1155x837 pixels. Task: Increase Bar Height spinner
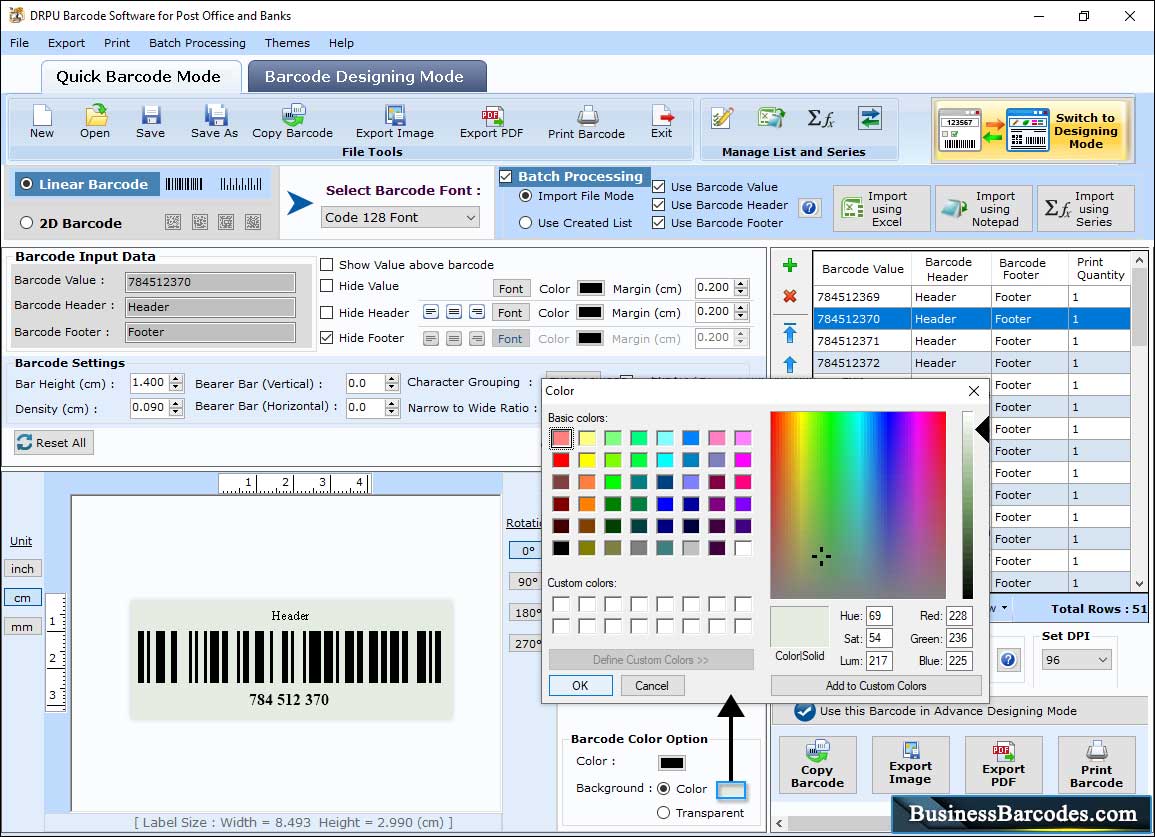(x=176, y=379)
